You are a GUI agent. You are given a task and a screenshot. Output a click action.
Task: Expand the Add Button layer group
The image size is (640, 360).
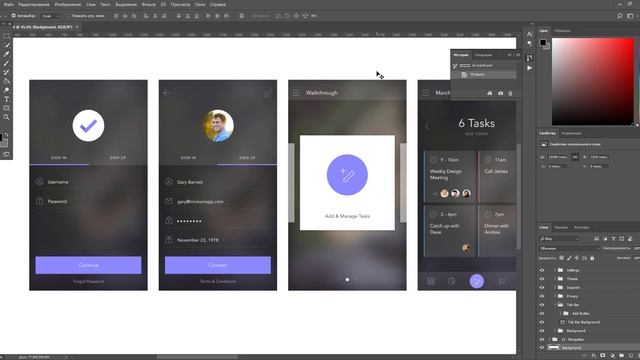(x=560, y=313)
